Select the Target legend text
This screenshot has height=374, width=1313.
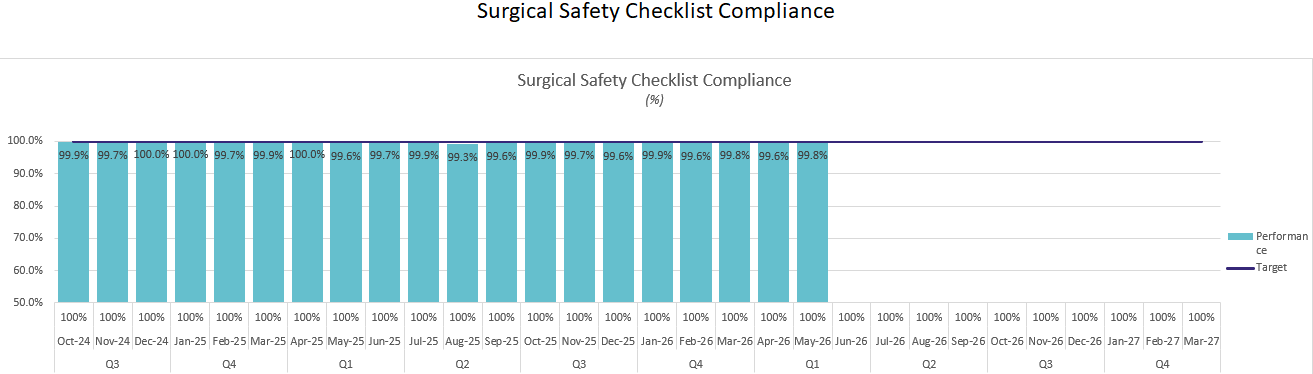click(x=1272, y=268)
